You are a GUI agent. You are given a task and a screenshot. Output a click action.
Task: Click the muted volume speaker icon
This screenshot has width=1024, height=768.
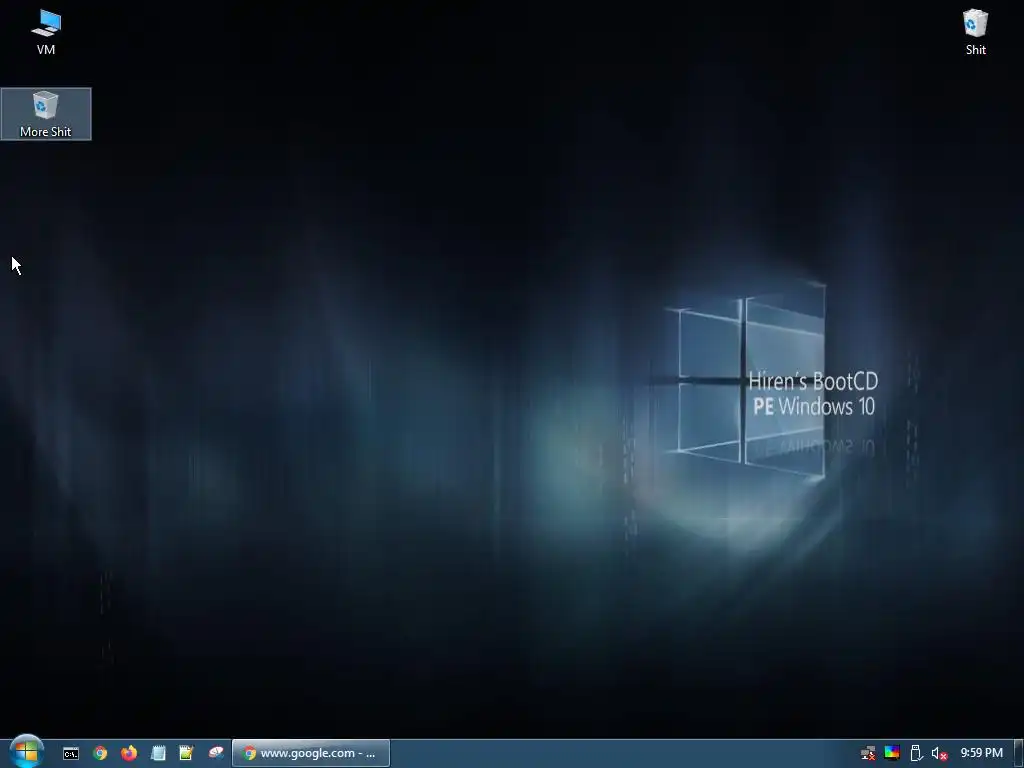(x=939, y=754)
